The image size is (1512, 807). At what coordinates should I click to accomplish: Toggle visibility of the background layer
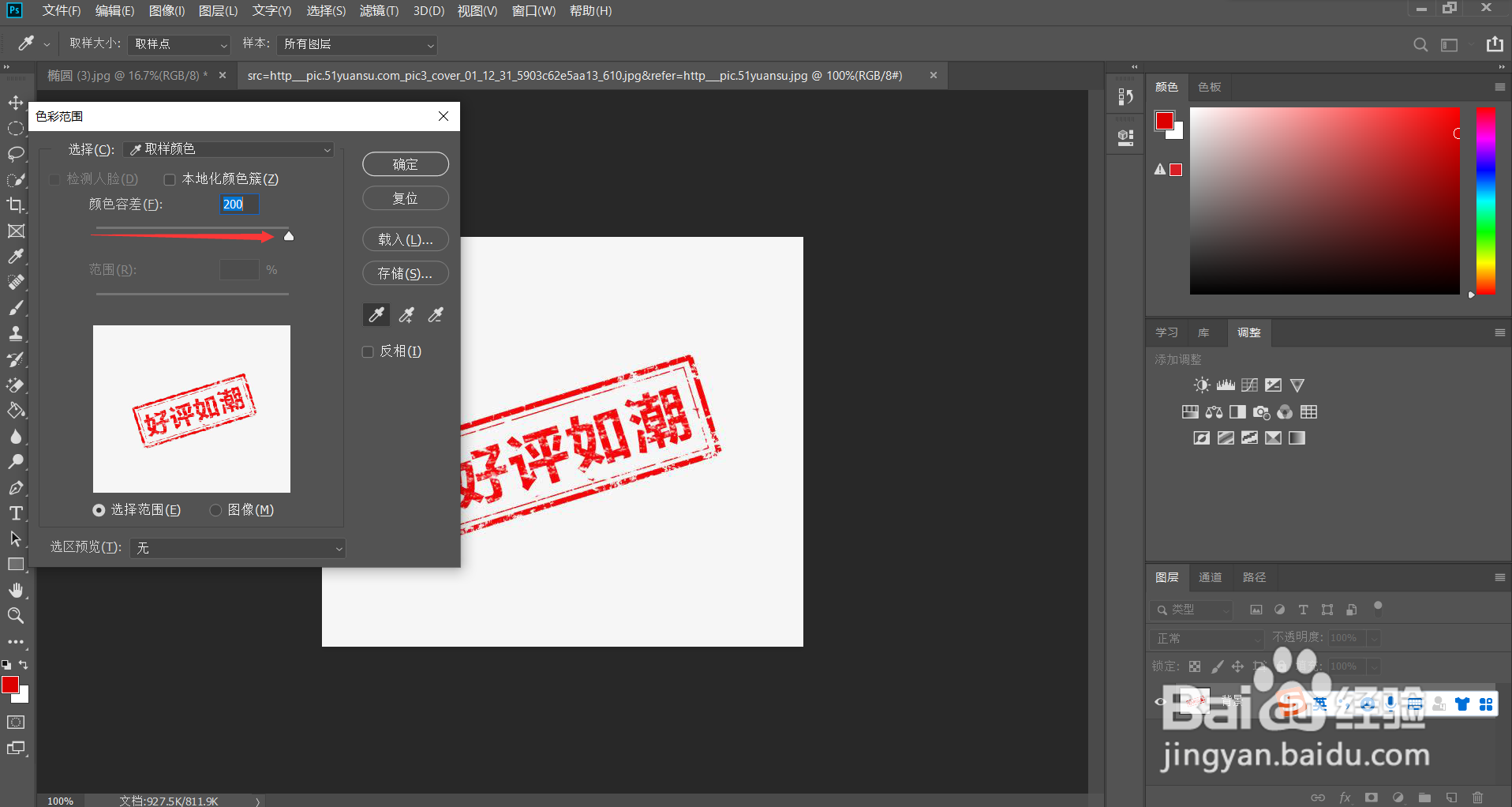(x=1159, y=701)
